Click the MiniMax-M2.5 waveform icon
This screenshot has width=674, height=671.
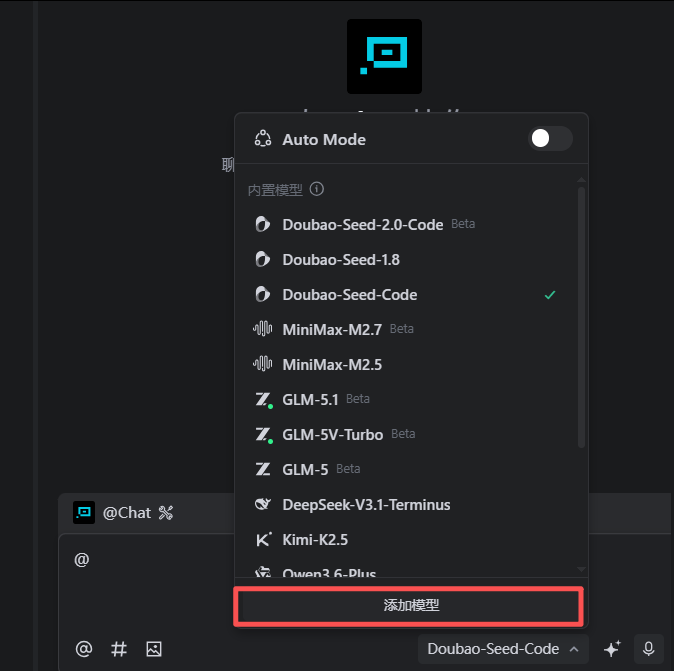[x=263, y=364]
